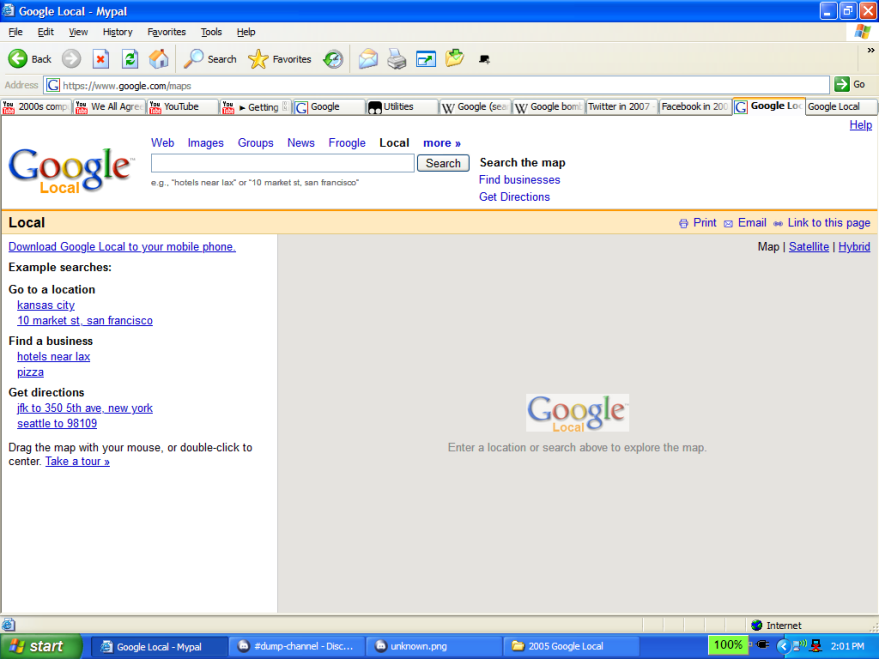The width and height of the screenshot is (879, 659).
Task: Click the Google favicon in address bar
Action: click(53, 85)
